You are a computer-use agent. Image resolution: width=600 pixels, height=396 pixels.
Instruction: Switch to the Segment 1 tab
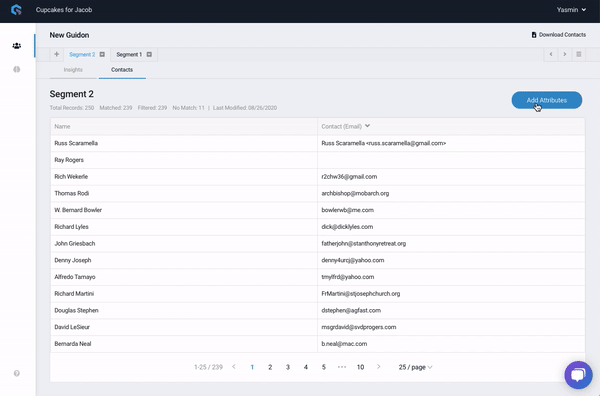[x=129, y=54]
